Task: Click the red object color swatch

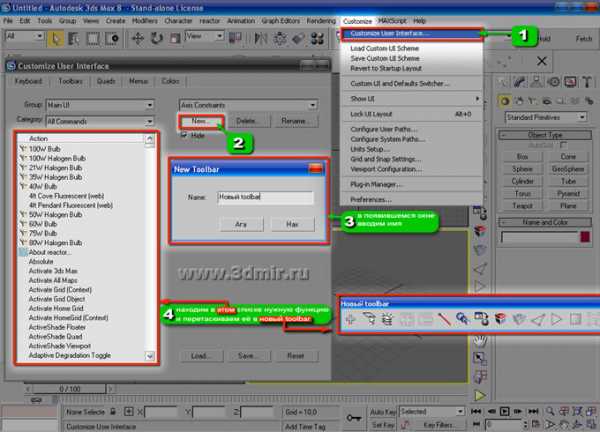Action: click(585, 237)
